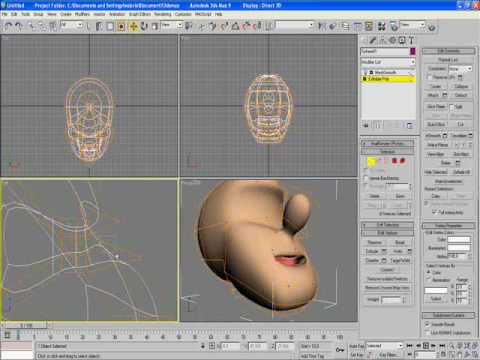The width and height of the screenshot is (480, 360).
Task: Open the Align tool
Action: coord(332,26)
